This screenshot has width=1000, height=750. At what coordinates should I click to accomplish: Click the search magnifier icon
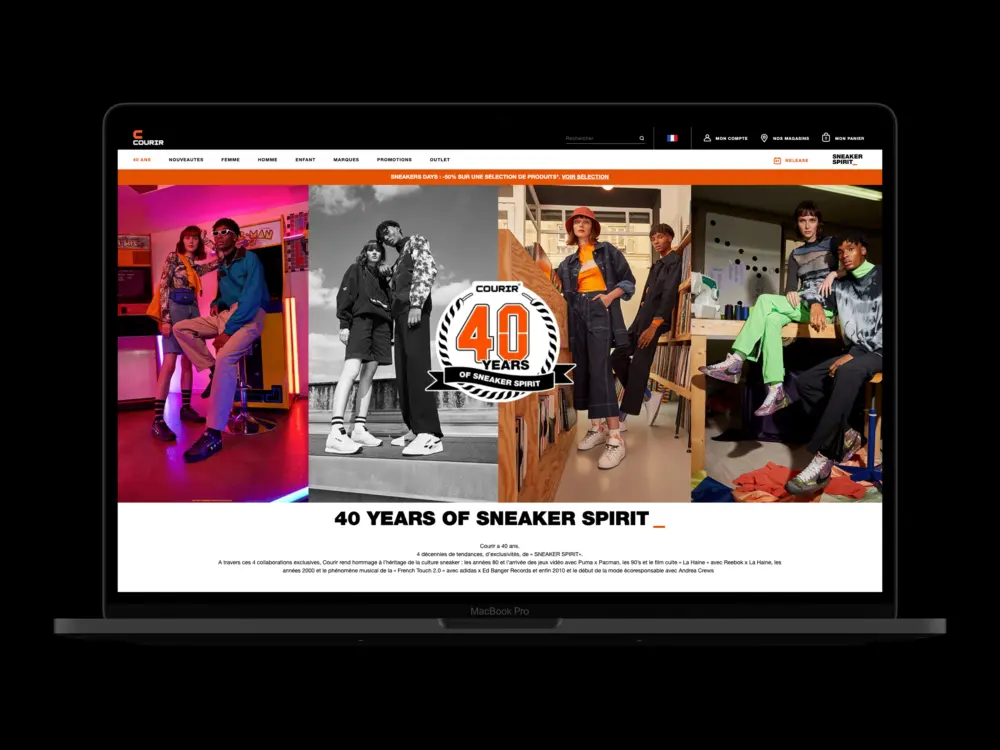(642, 138)
